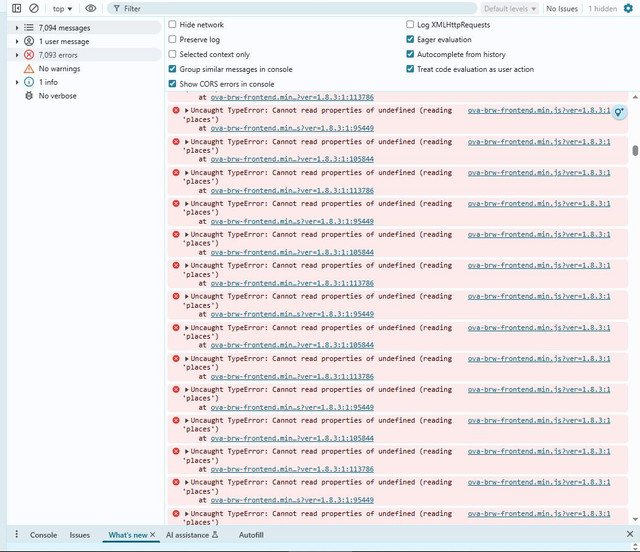Click the scrollbar up arrow

pyautogui.click(x=635, y=97)
